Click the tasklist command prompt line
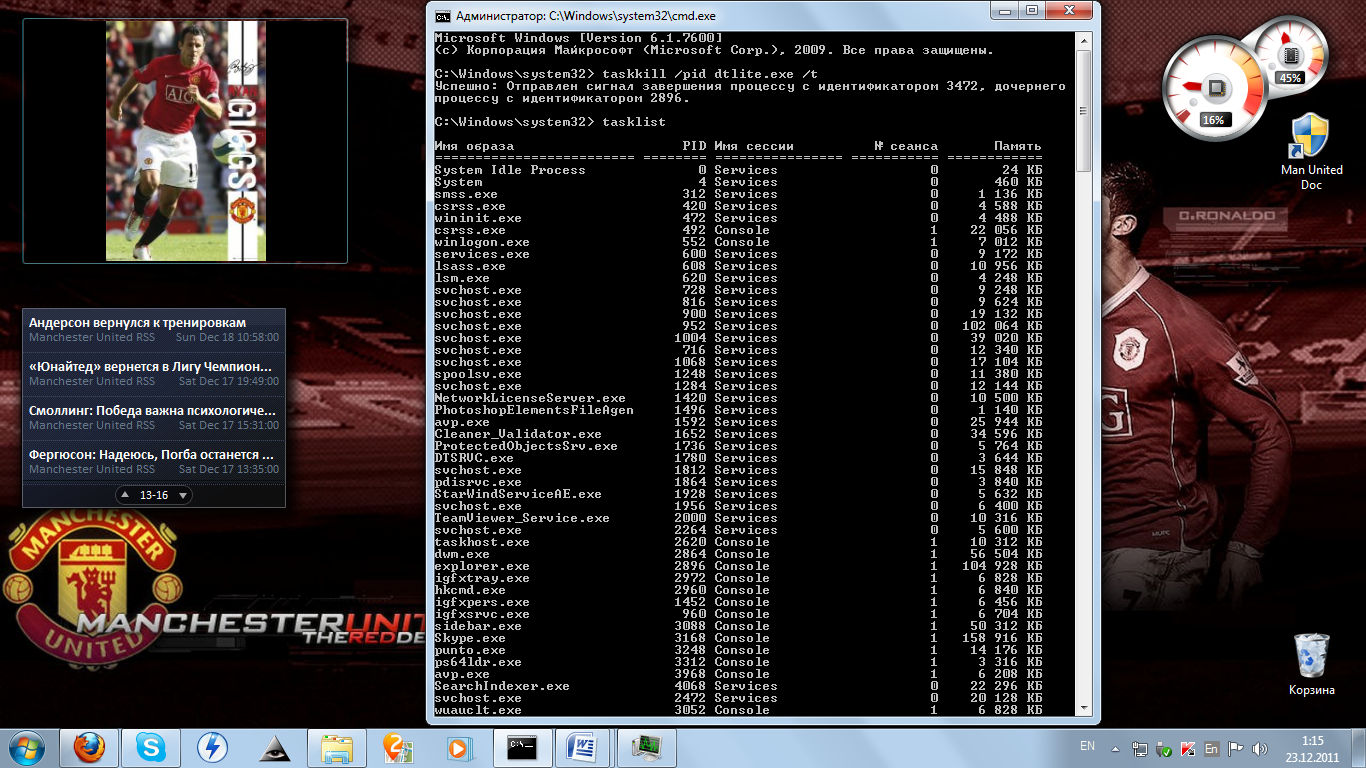The image size is (1366, 768). [x=550, y=122]
